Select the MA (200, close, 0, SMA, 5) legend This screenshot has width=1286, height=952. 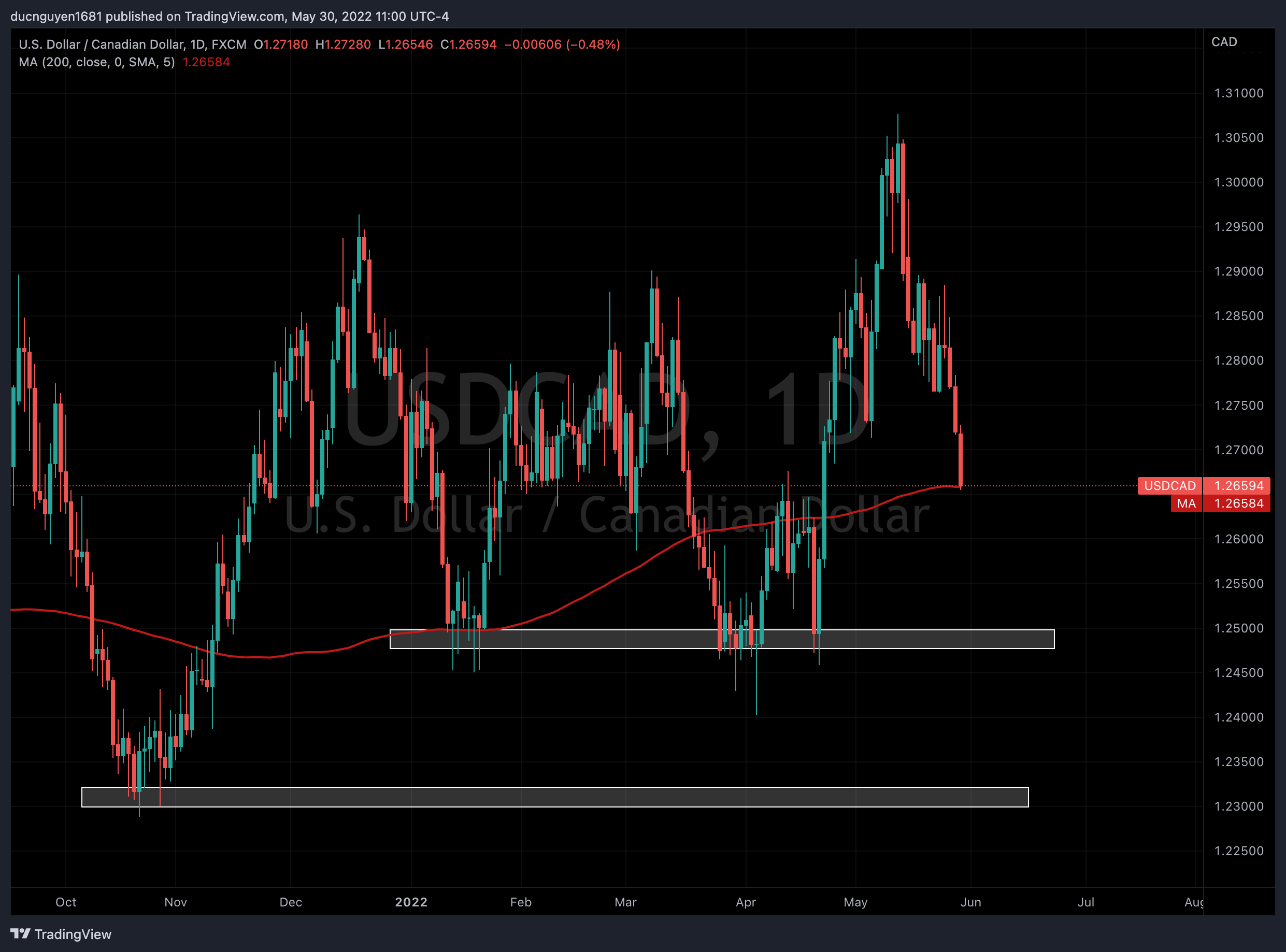[x=97, y=62]
